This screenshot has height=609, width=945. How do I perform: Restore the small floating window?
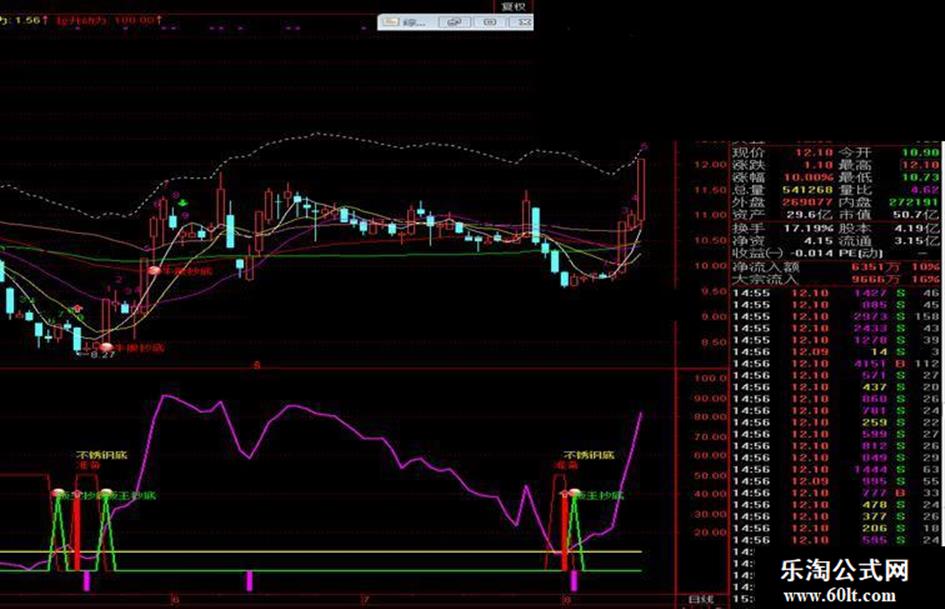[x=455, y=22]
